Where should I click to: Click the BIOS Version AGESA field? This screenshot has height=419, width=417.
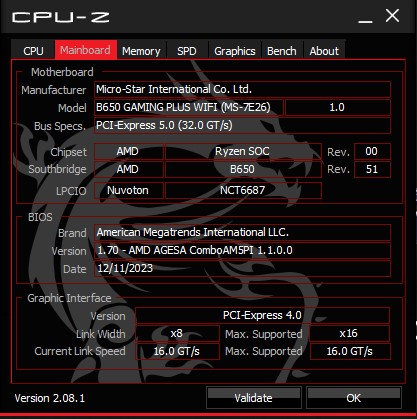pyautogui.click(x=243, y=250)
